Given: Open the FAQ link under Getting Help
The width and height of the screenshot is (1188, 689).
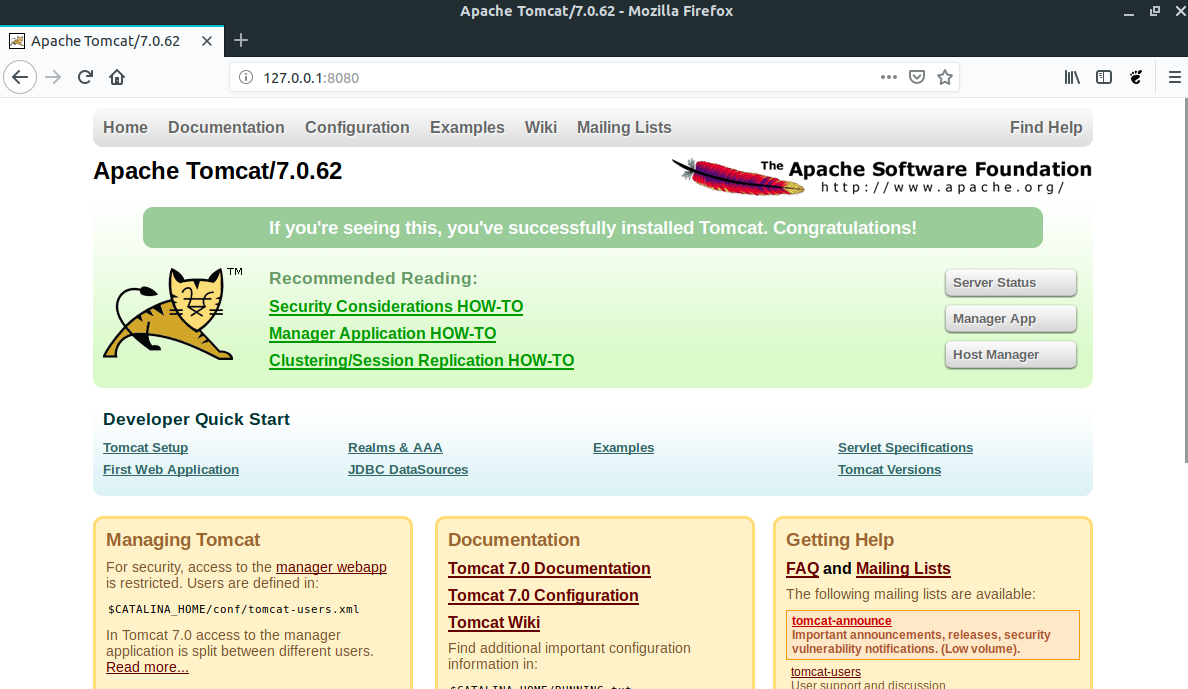Looking at the screenshot, I should [x=802, y=568].
